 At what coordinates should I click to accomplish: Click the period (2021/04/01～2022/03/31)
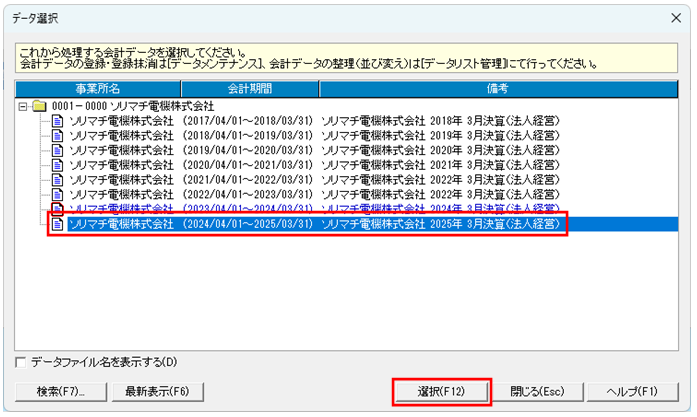pyautogui.click(x=248, y=180)
